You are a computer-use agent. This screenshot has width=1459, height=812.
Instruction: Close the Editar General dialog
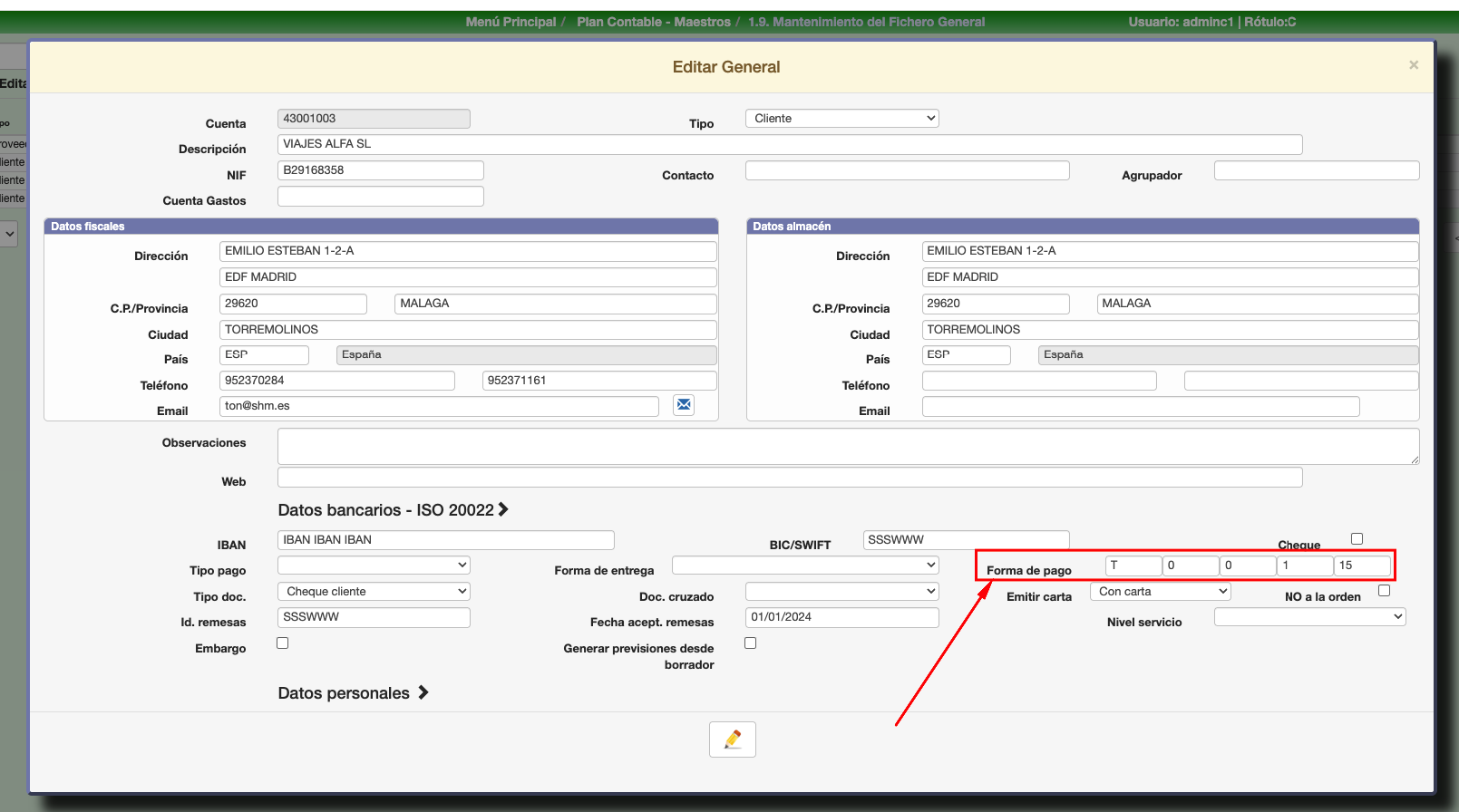[x=1413, y=65]
